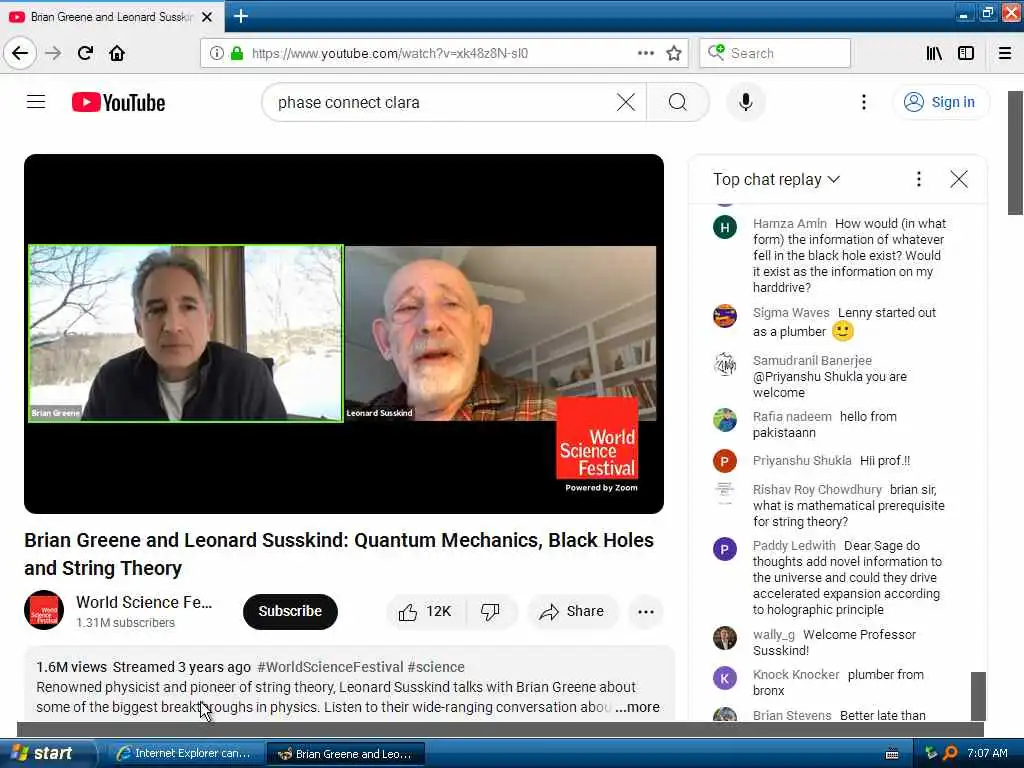Select Rishav Roy Chowdhury chat author name

pyautogui.click(x=817, y=490)
